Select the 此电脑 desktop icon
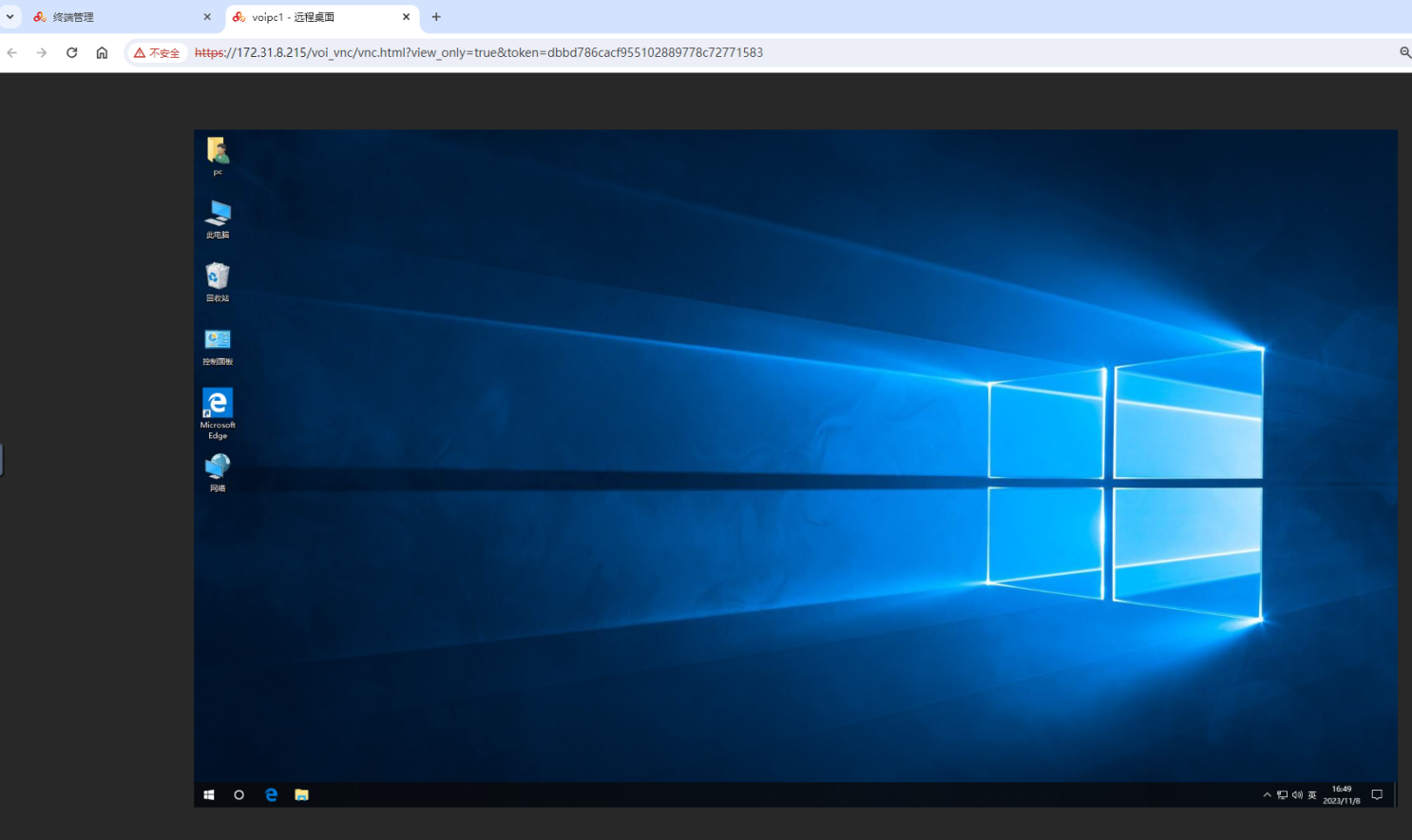 218,214
